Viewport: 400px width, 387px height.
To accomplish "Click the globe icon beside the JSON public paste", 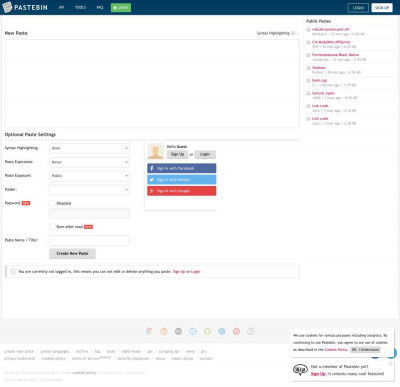I will coord(308,93).
